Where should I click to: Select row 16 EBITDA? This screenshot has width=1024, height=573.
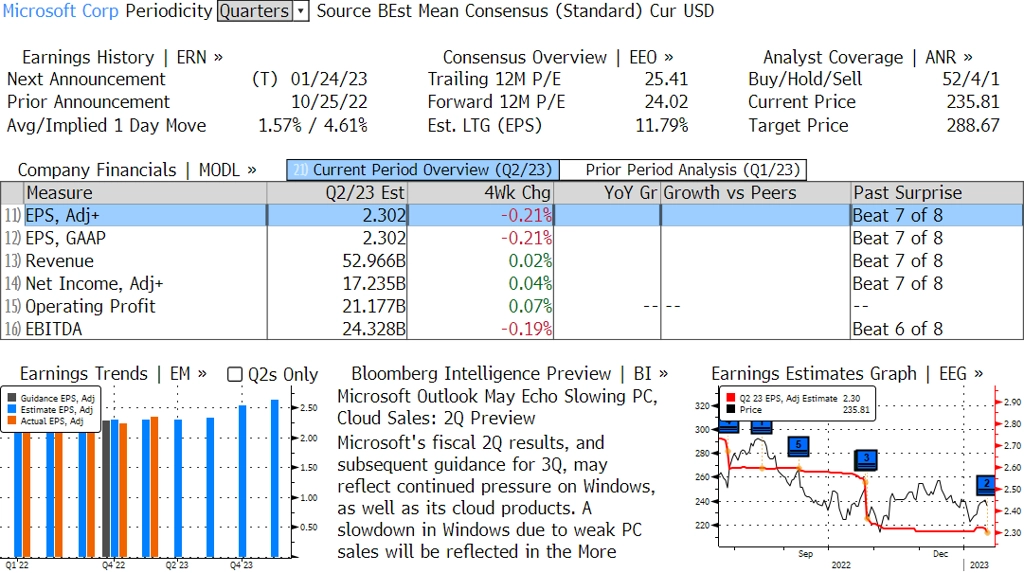point(512,329)
